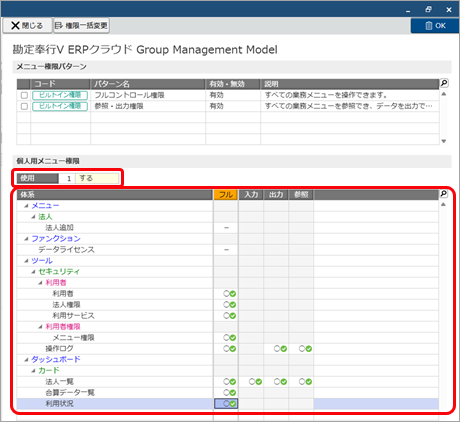460x422 pixels.
Task: Select the 入力 column header
Action: 251,195
